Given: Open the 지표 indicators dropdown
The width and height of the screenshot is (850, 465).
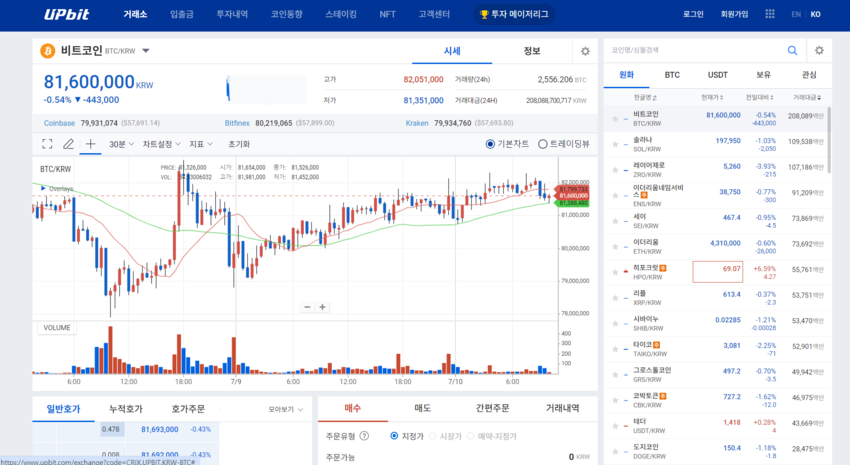Looking at the screenshot, I should click(201, 144).
